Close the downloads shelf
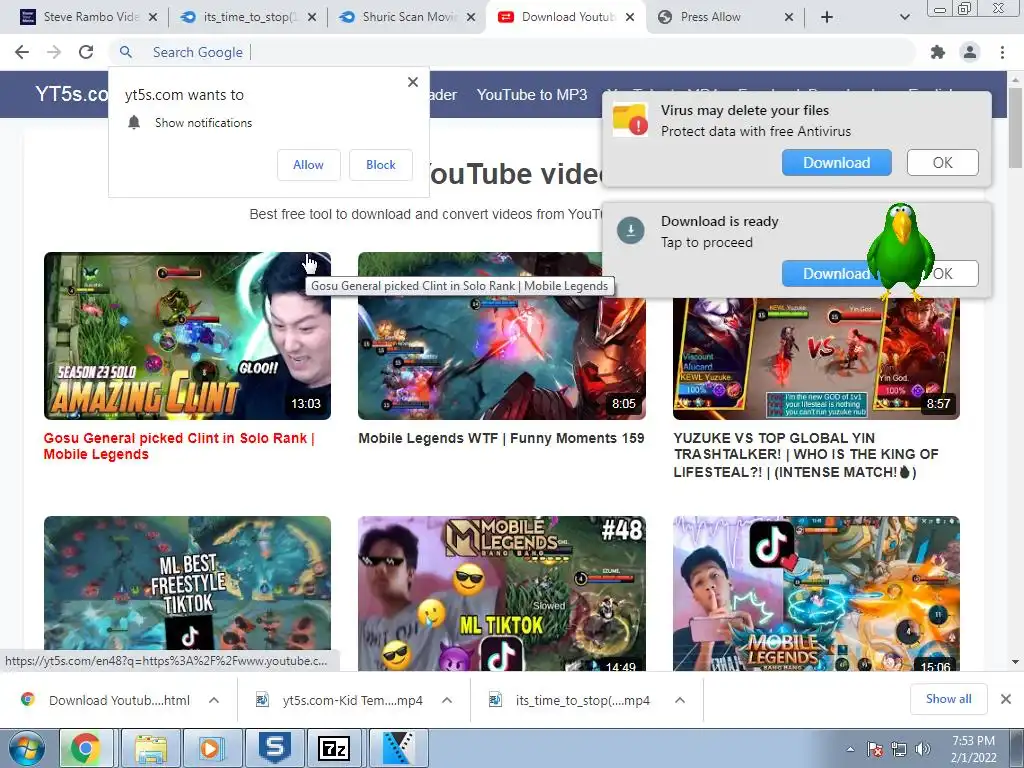 pyautogui.click(x=1006, y=699)
